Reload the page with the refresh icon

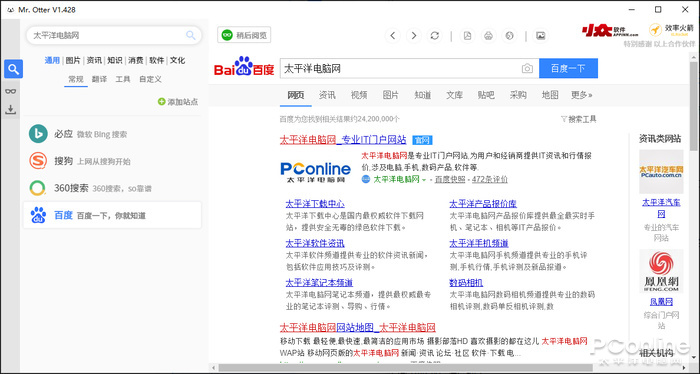click(x=435, y=36)
